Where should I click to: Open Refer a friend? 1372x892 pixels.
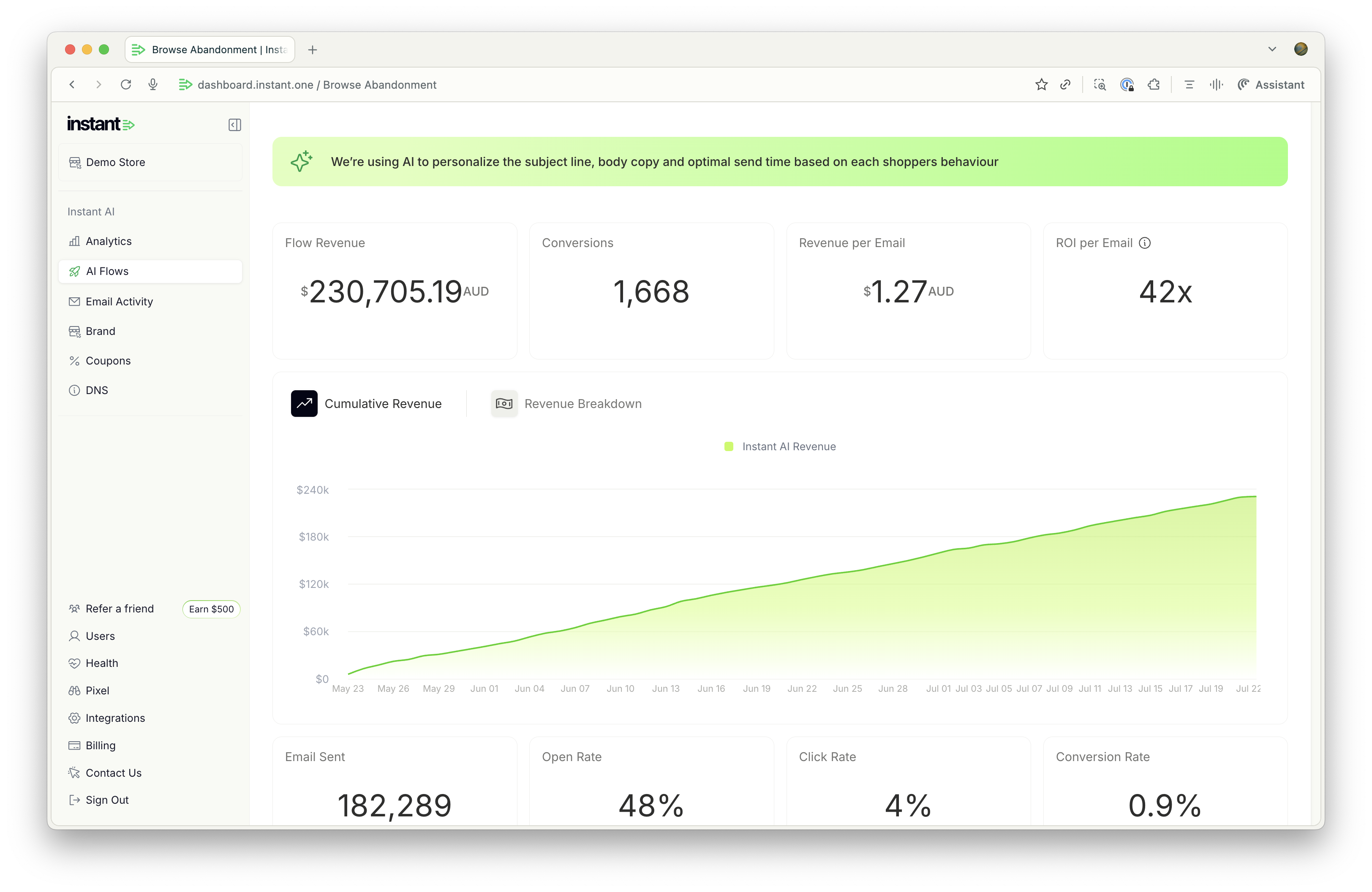pos(119,609)
